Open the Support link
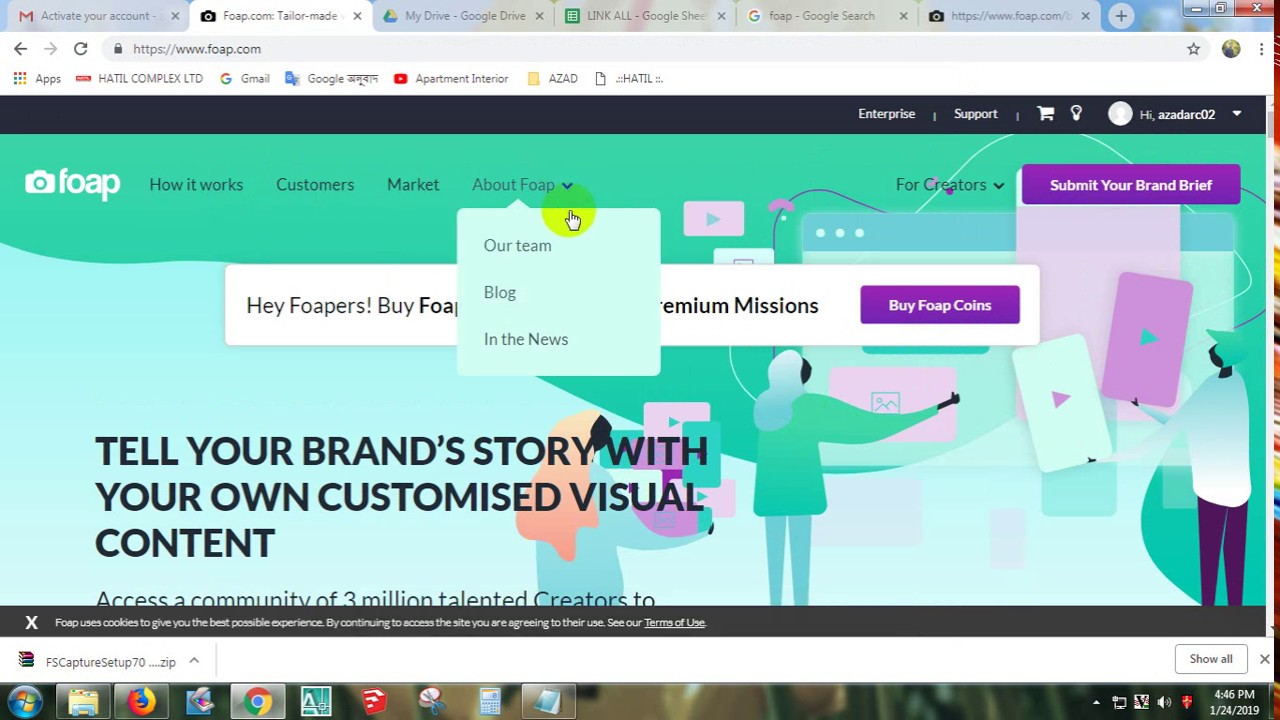This screenshot has height=720, width=1280. 975,114
